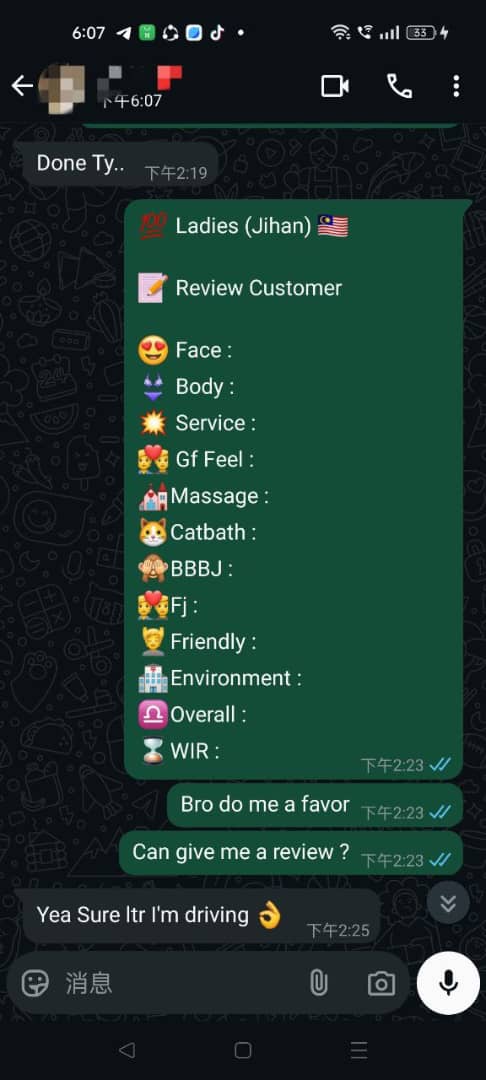Start a voice call
The height and width of the screenshot is (1080, 486).
(399, 86)
